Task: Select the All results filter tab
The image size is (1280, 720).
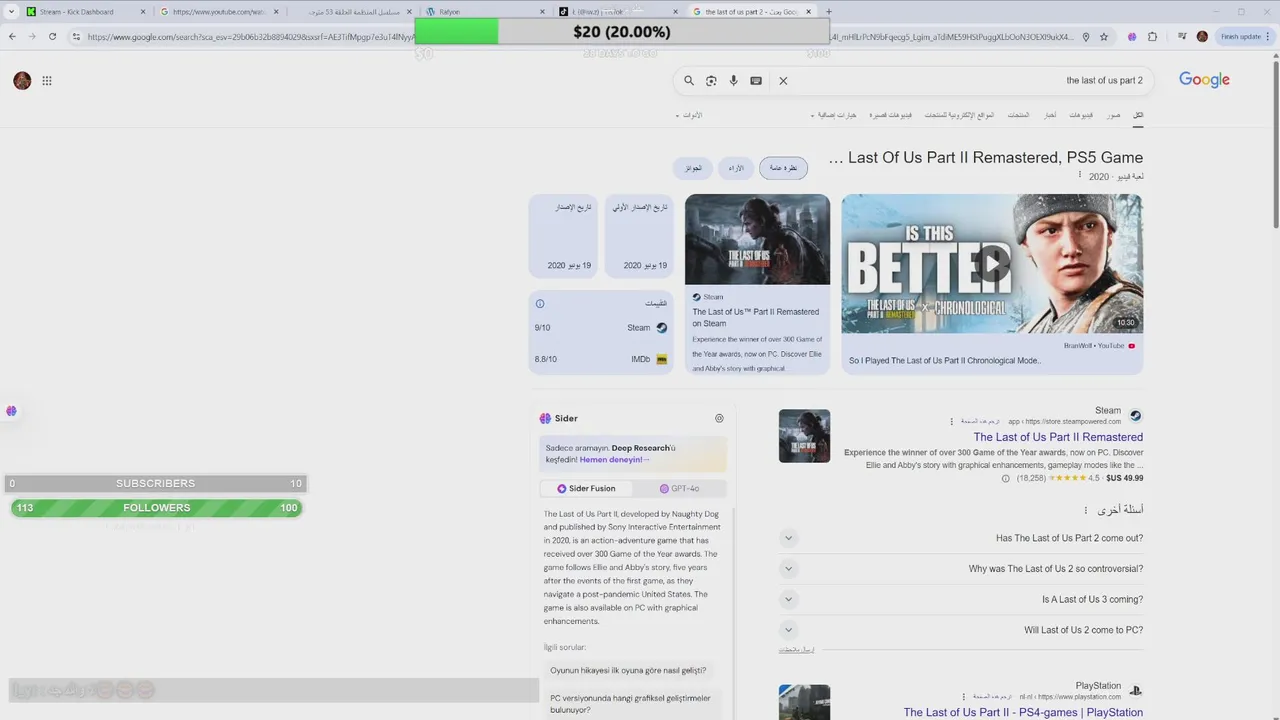Action: [1138, 115]
